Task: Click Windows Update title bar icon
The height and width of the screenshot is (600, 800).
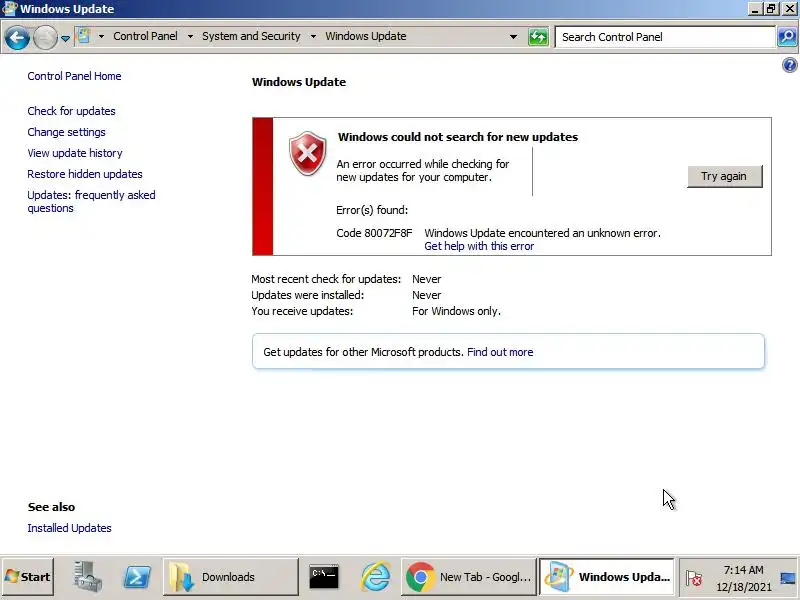Action: pos(10,9)
